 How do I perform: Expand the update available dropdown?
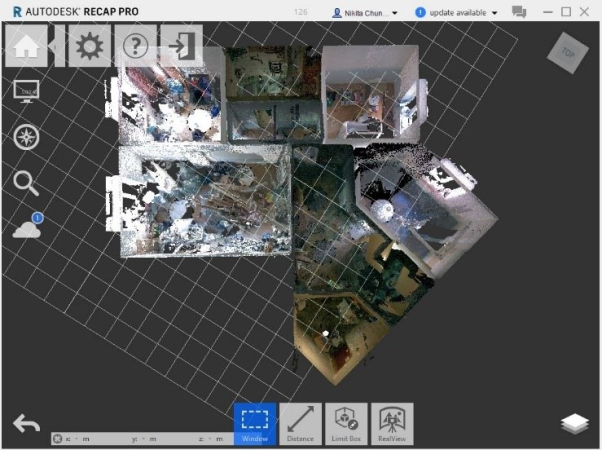(457, 12)
